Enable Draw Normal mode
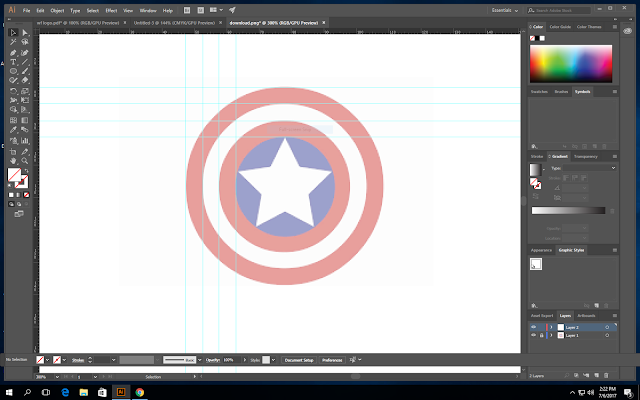This screenshot has width=640, height=400. click(11, 204)
